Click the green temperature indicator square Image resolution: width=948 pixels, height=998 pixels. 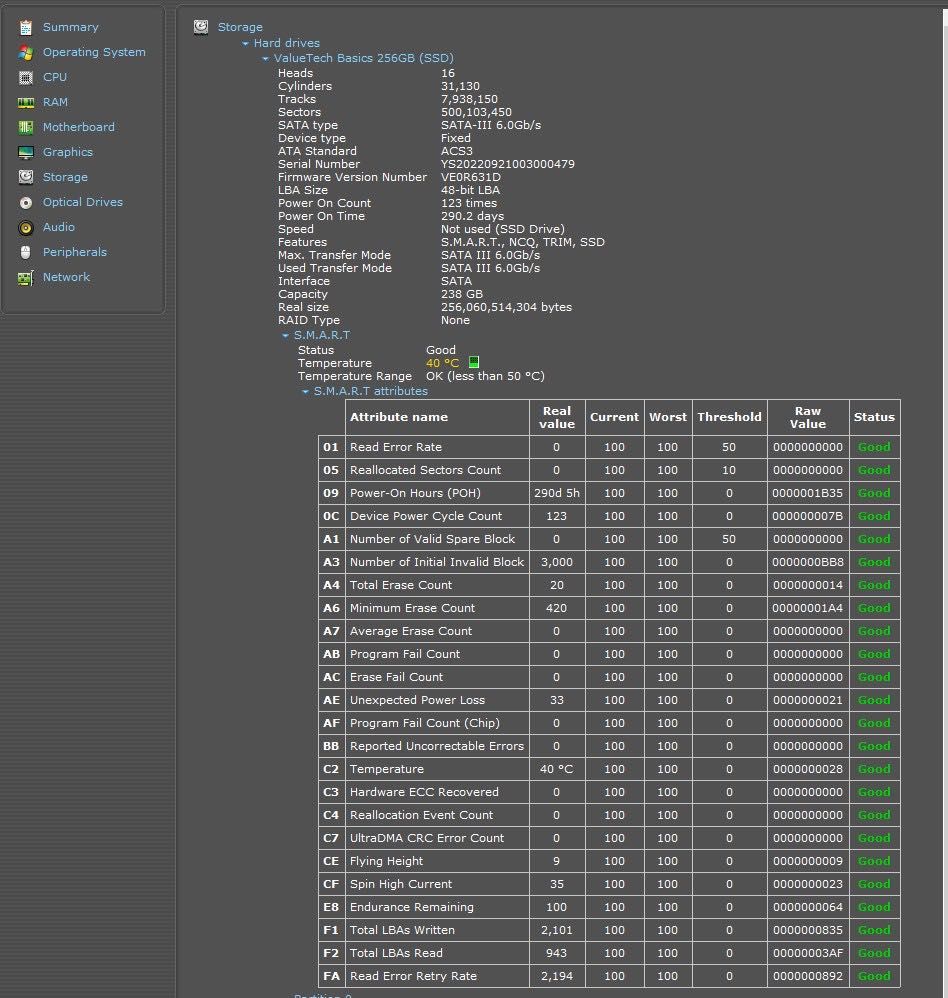coord(474,362)
